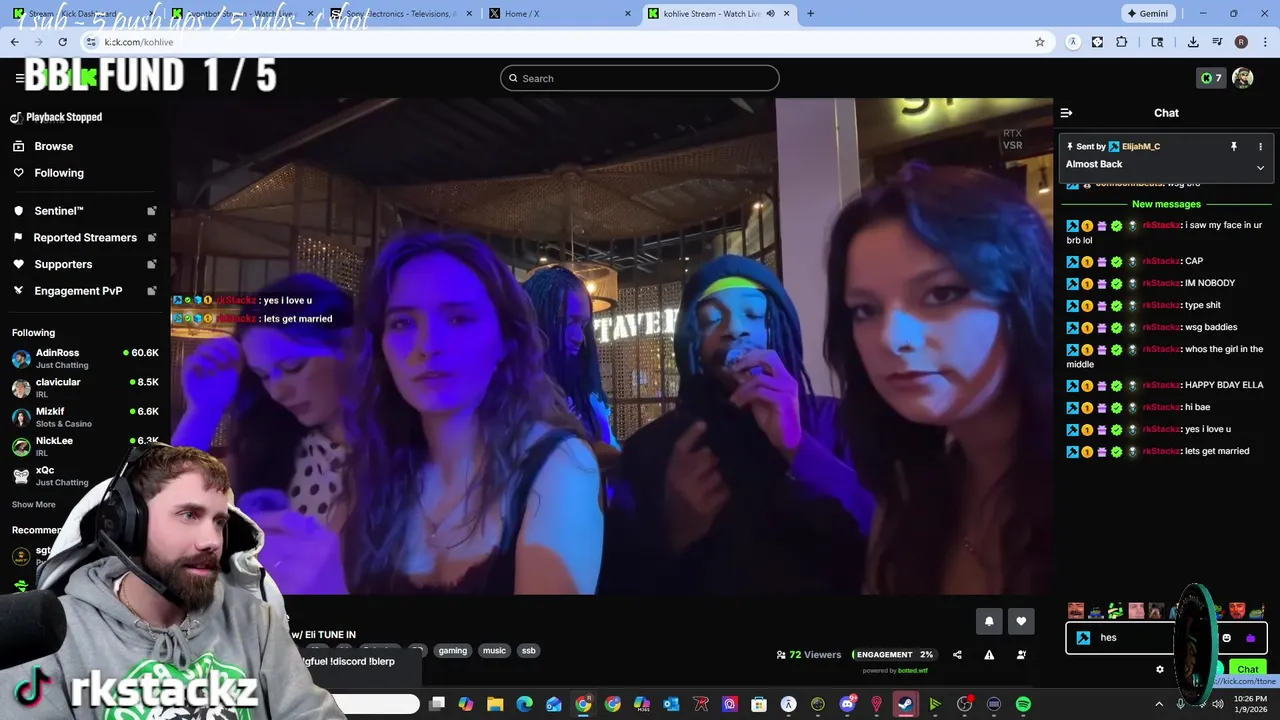This screenshot has width=1280, height=720.
Task: Click the external link icon next to Sentinel™
Action: tap(152, 211)
